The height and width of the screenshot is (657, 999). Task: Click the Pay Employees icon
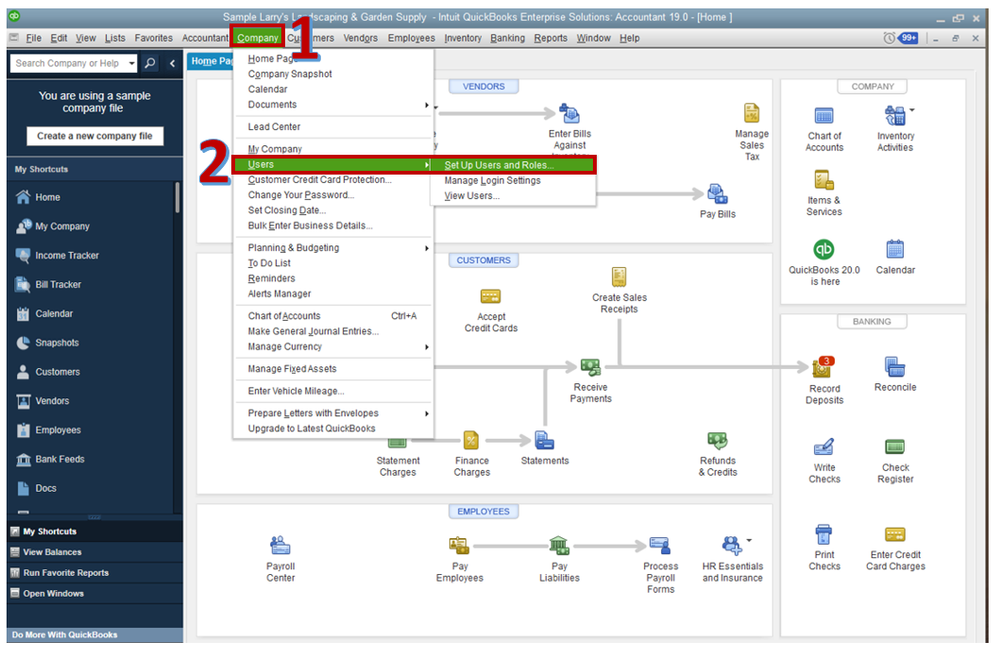click(459, 545)
